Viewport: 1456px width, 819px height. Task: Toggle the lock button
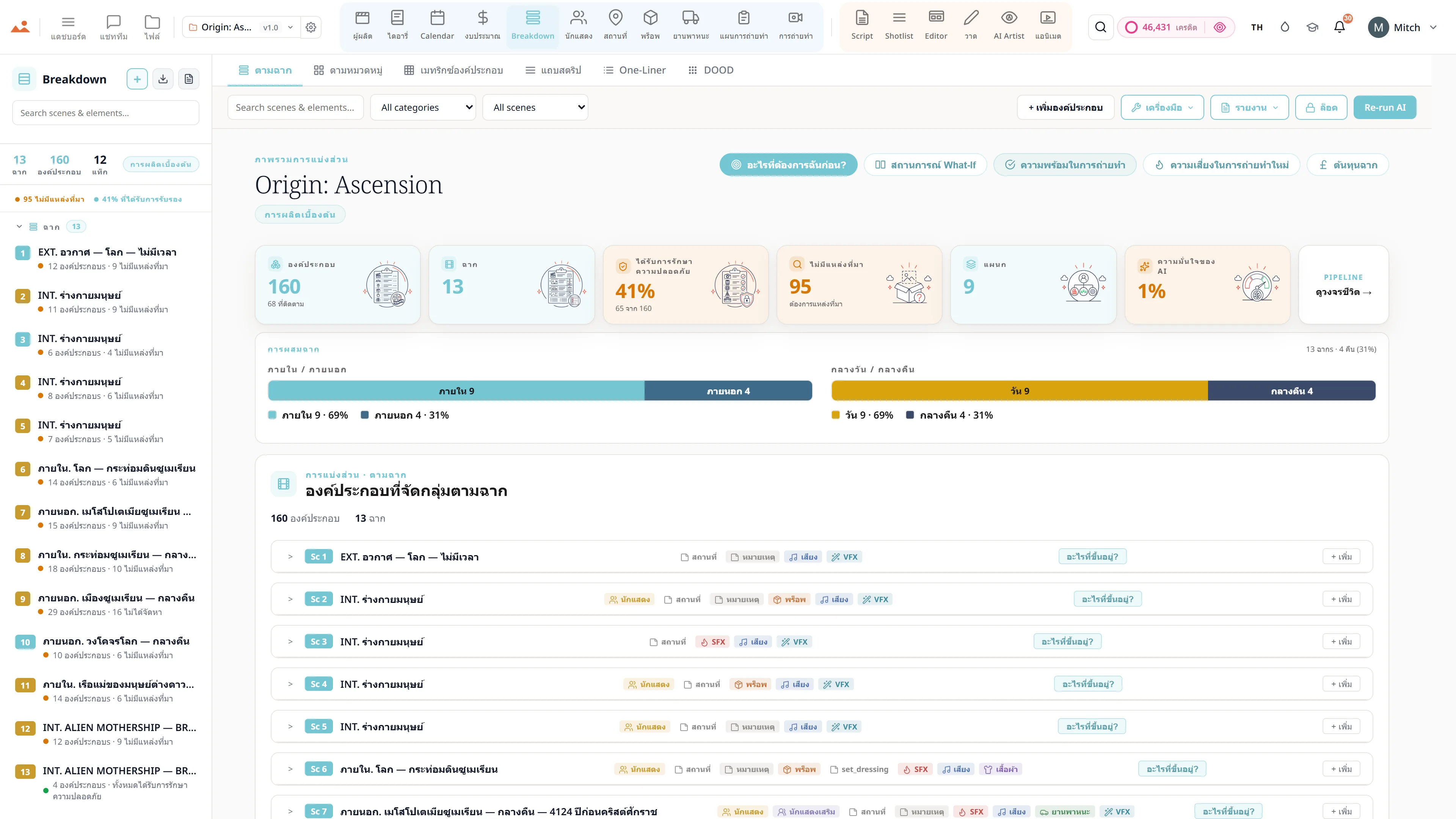click(1321, 107)
